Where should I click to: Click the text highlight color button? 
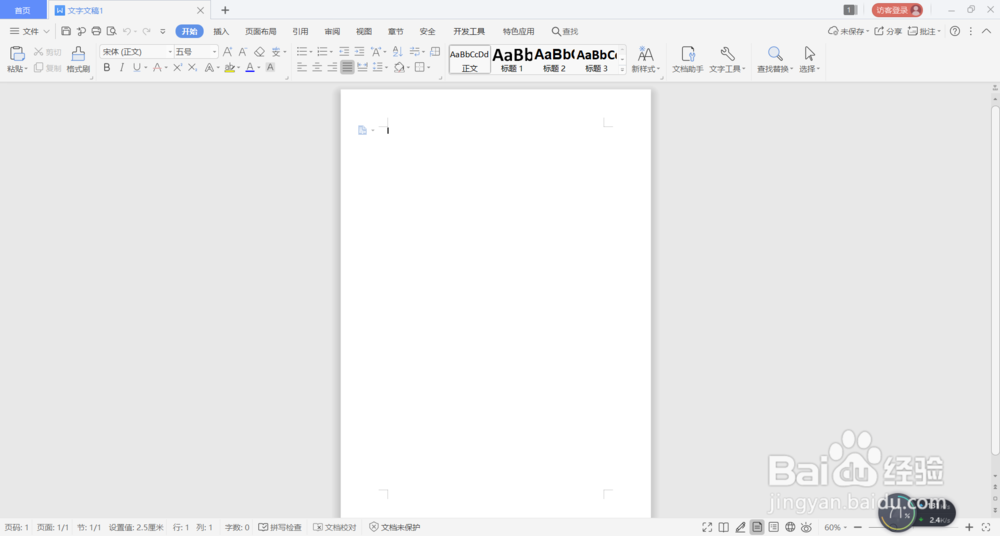[230, 67]
